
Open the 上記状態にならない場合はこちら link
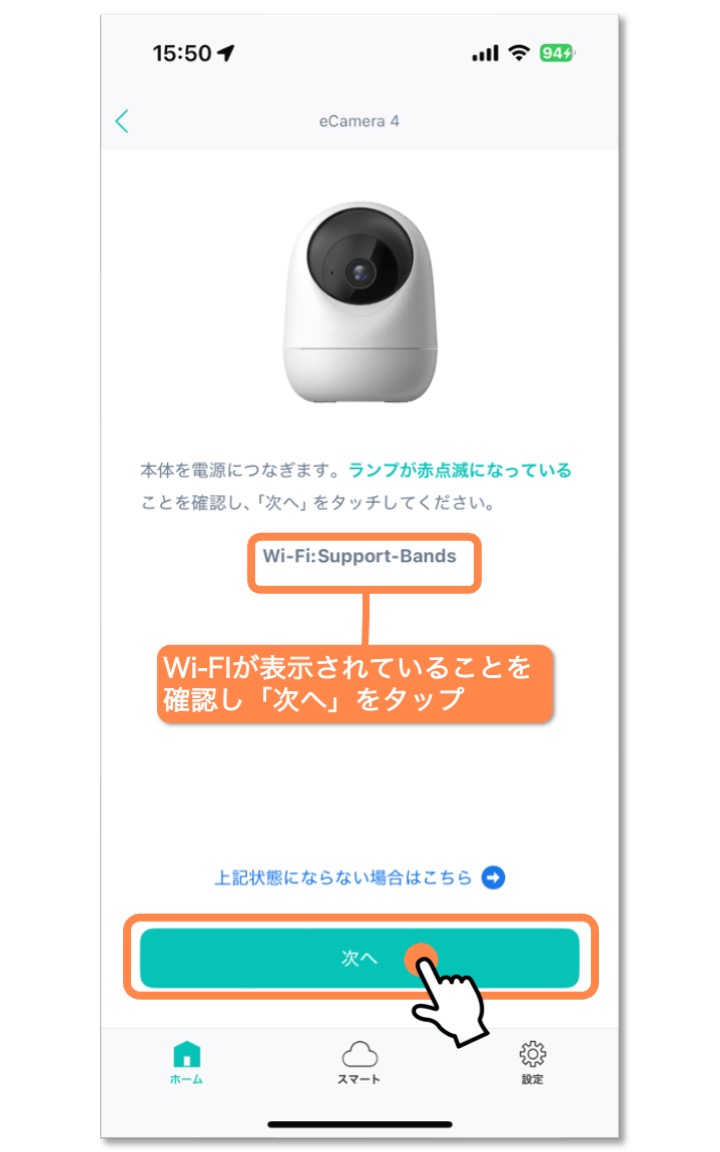(x=343, y=877)
